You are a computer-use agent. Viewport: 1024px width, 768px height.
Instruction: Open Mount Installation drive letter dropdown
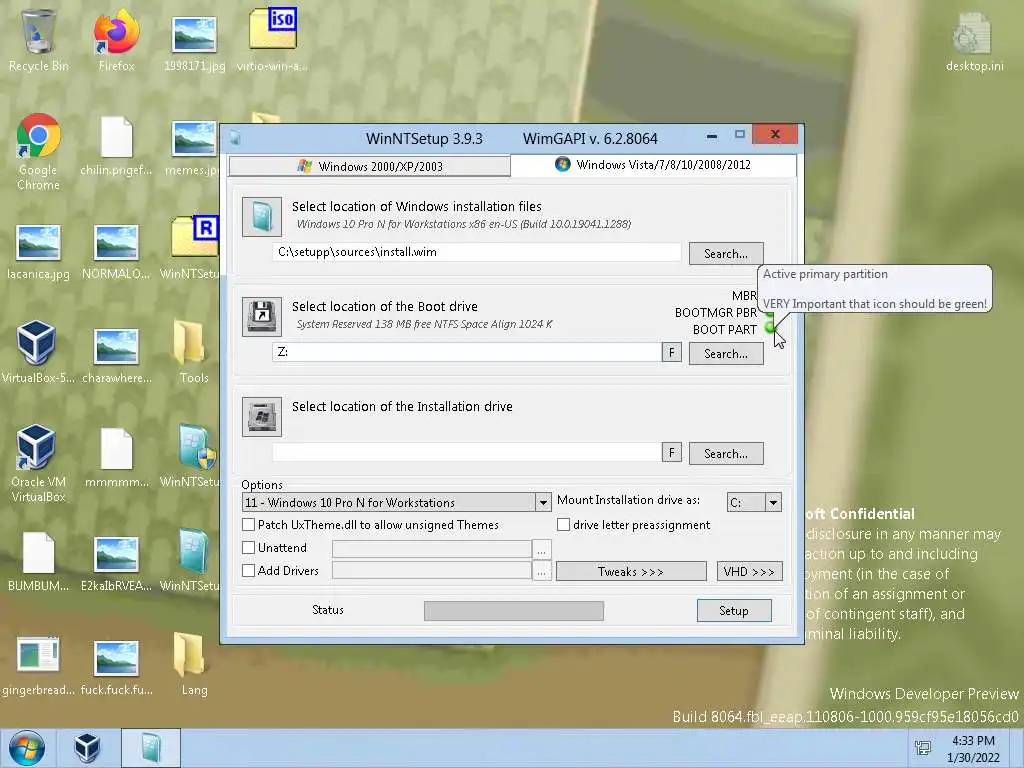[x=773, y=502]
